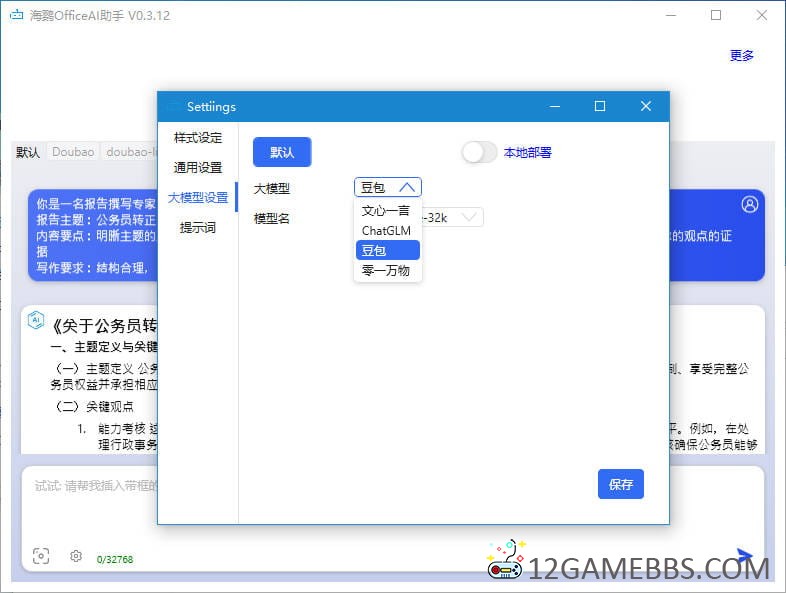Close the Settings dialog
The image size is (786, 593).
point(646,106)
